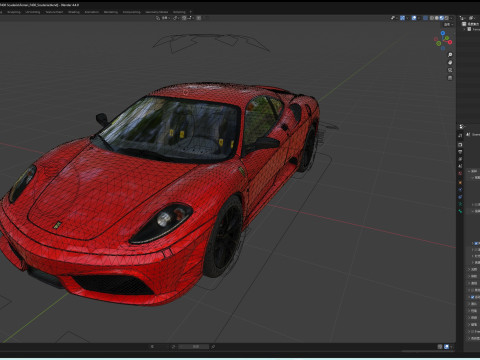Viewport: 480px width, 360px height.
Task: Click the hand pan view button
Action: coord(450,62)
